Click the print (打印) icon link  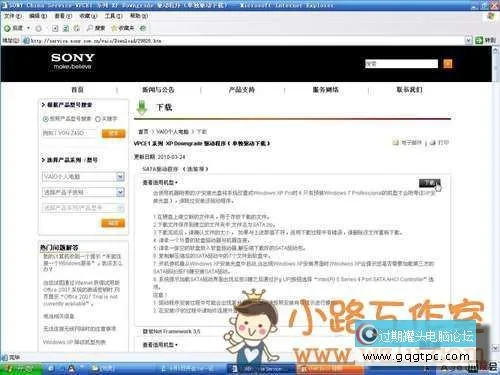[x=440, y=143]
